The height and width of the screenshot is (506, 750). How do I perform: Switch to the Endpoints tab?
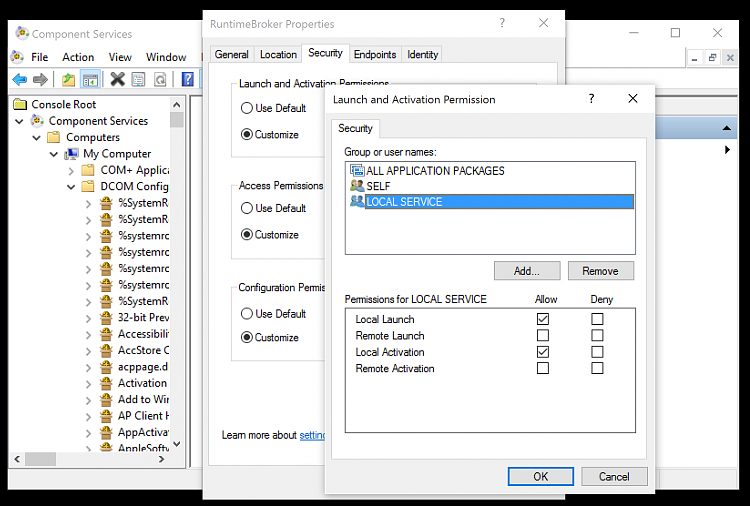tap(375, 55)
